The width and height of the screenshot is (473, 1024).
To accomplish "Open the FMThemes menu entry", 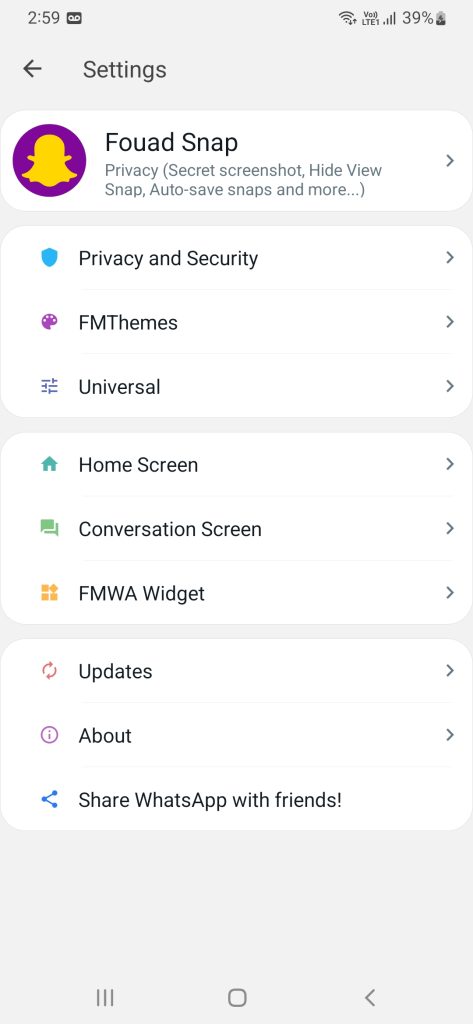I will 236,322.
